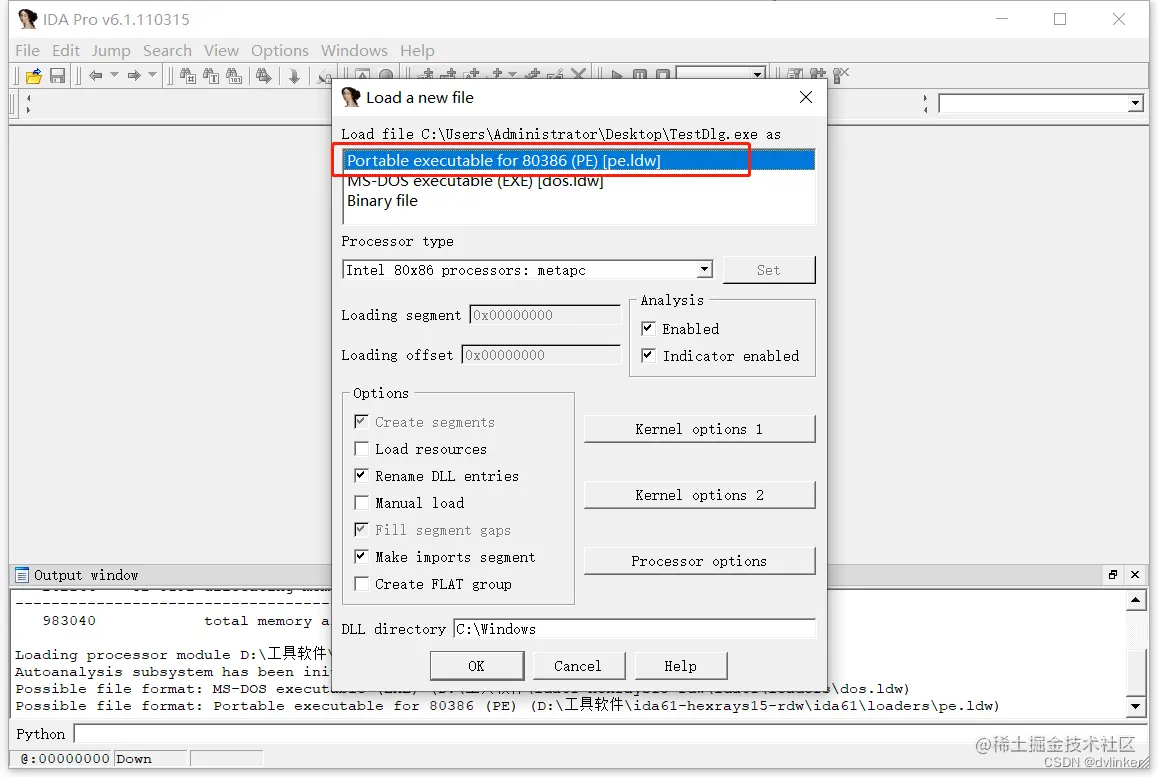Expand the Jump forward history arrow
The height and width of the screenshot is (777, 1158).
pos(152,75)
